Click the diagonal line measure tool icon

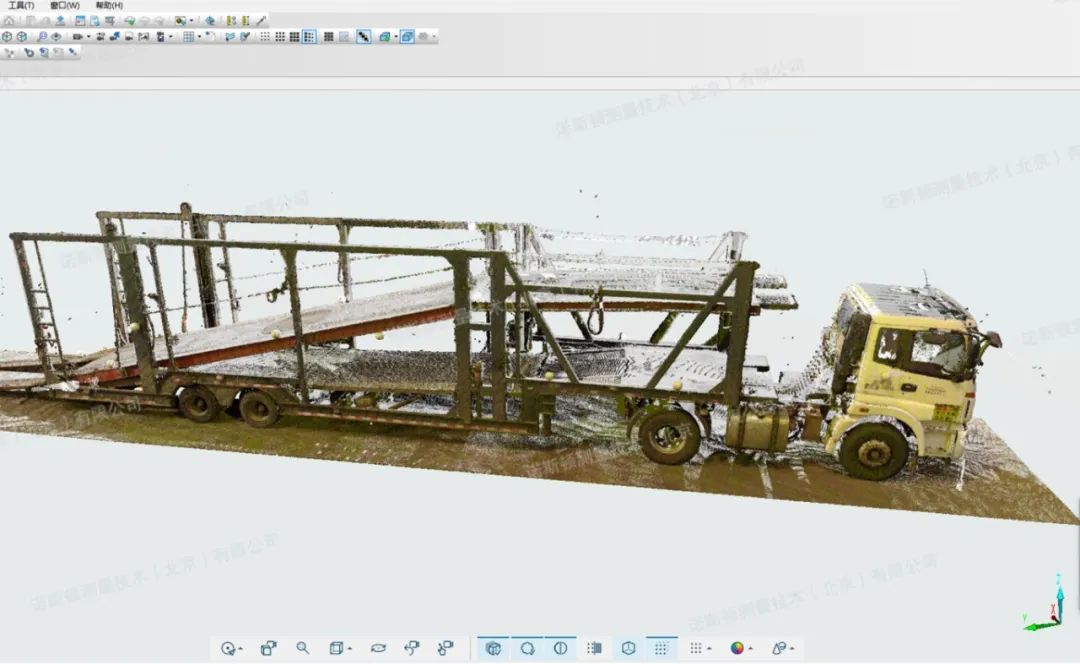(x=261, y=21)
